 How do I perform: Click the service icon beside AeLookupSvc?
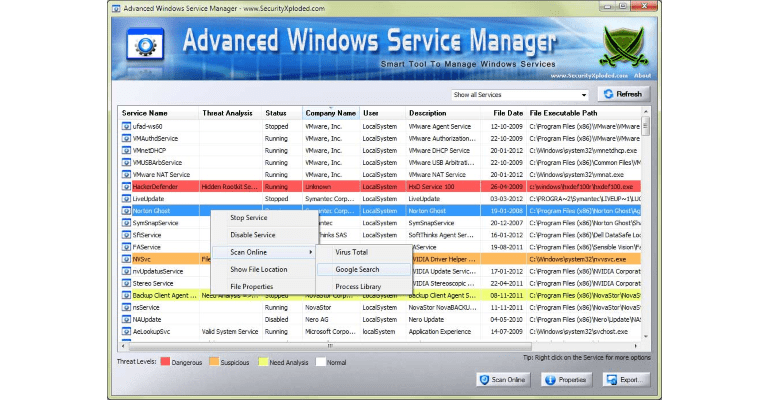[x=125, y=331]
